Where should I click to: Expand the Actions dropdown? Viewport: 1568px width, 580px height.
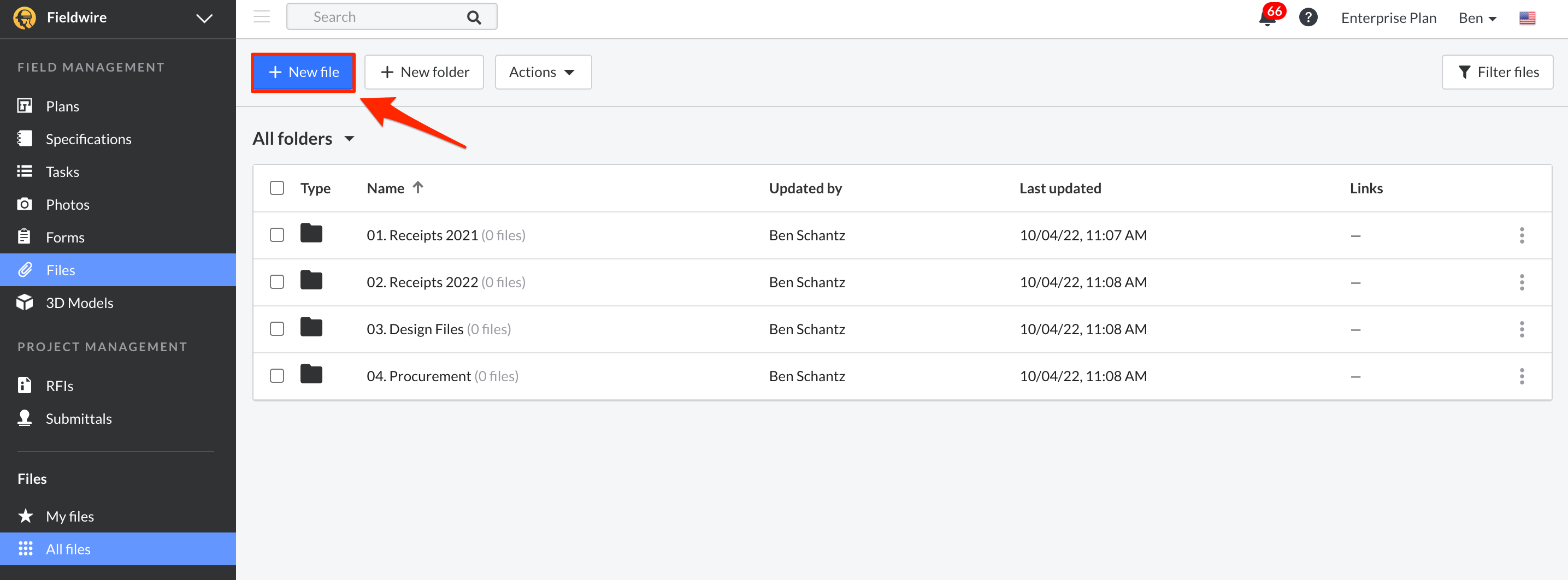(x=543, y=73)
